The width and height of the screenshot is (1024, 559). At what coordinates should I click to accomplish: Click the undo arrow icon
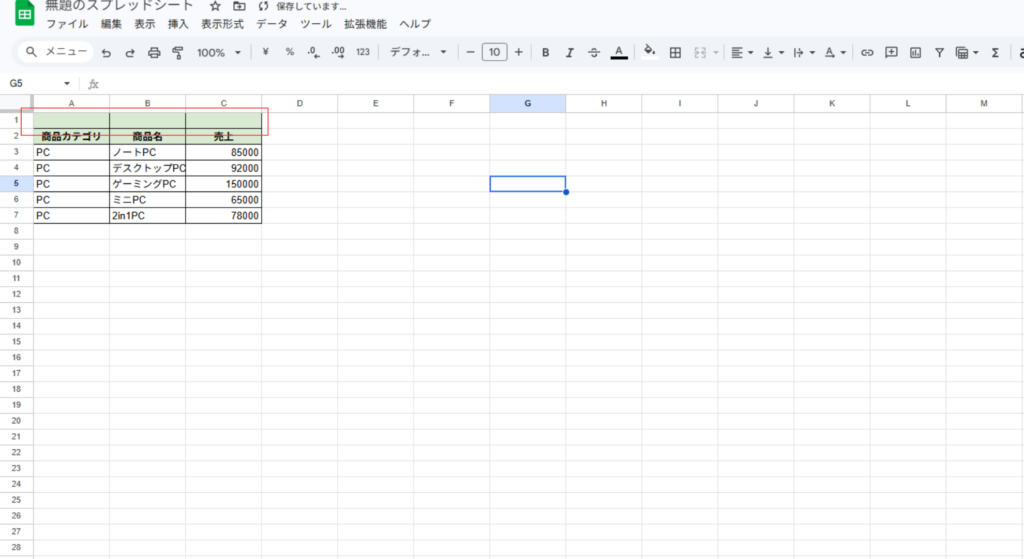[x=105, y=52]
